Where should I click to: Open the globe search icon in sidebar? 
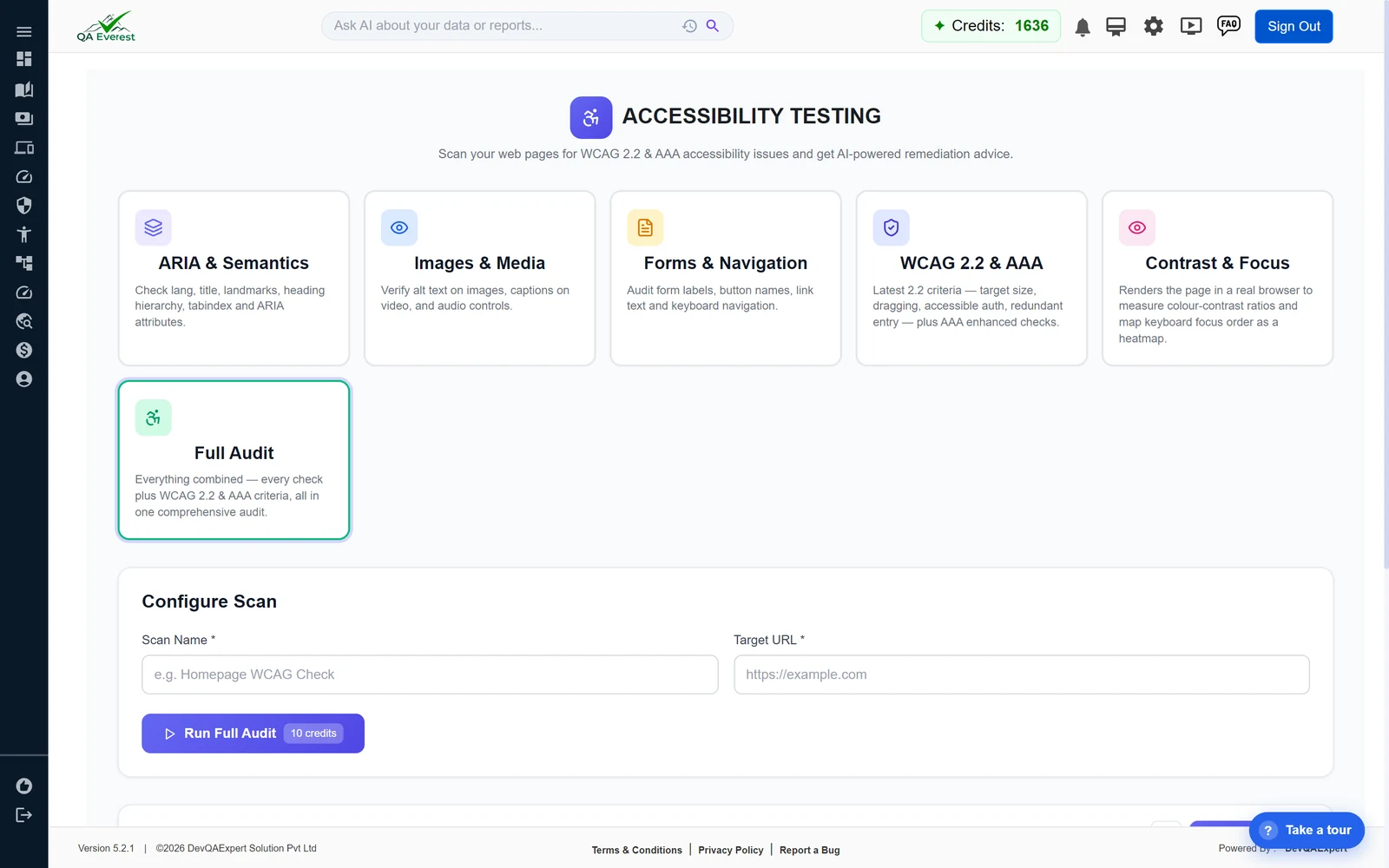tap(23, 321)
